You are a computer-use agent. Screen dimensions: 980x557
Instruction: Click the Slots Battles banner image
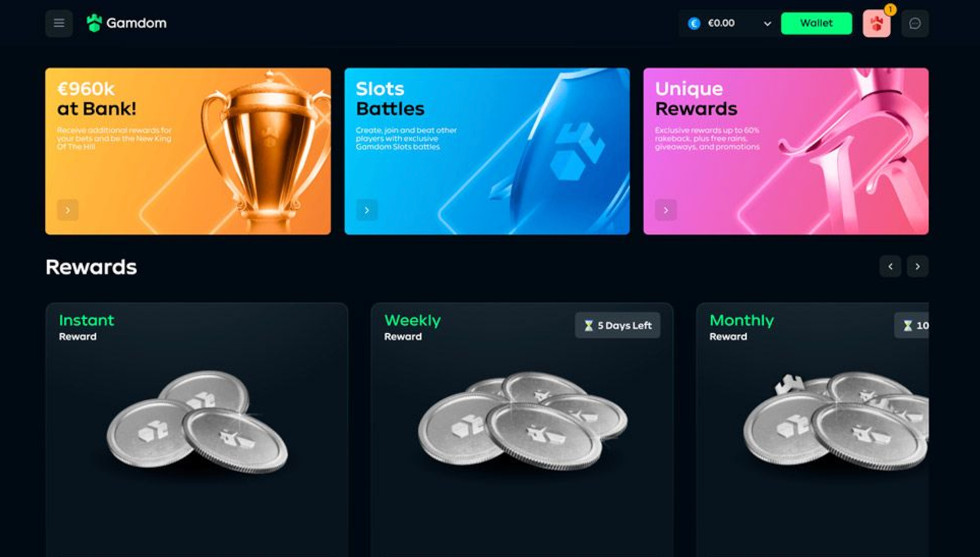[x=487, y=151]
